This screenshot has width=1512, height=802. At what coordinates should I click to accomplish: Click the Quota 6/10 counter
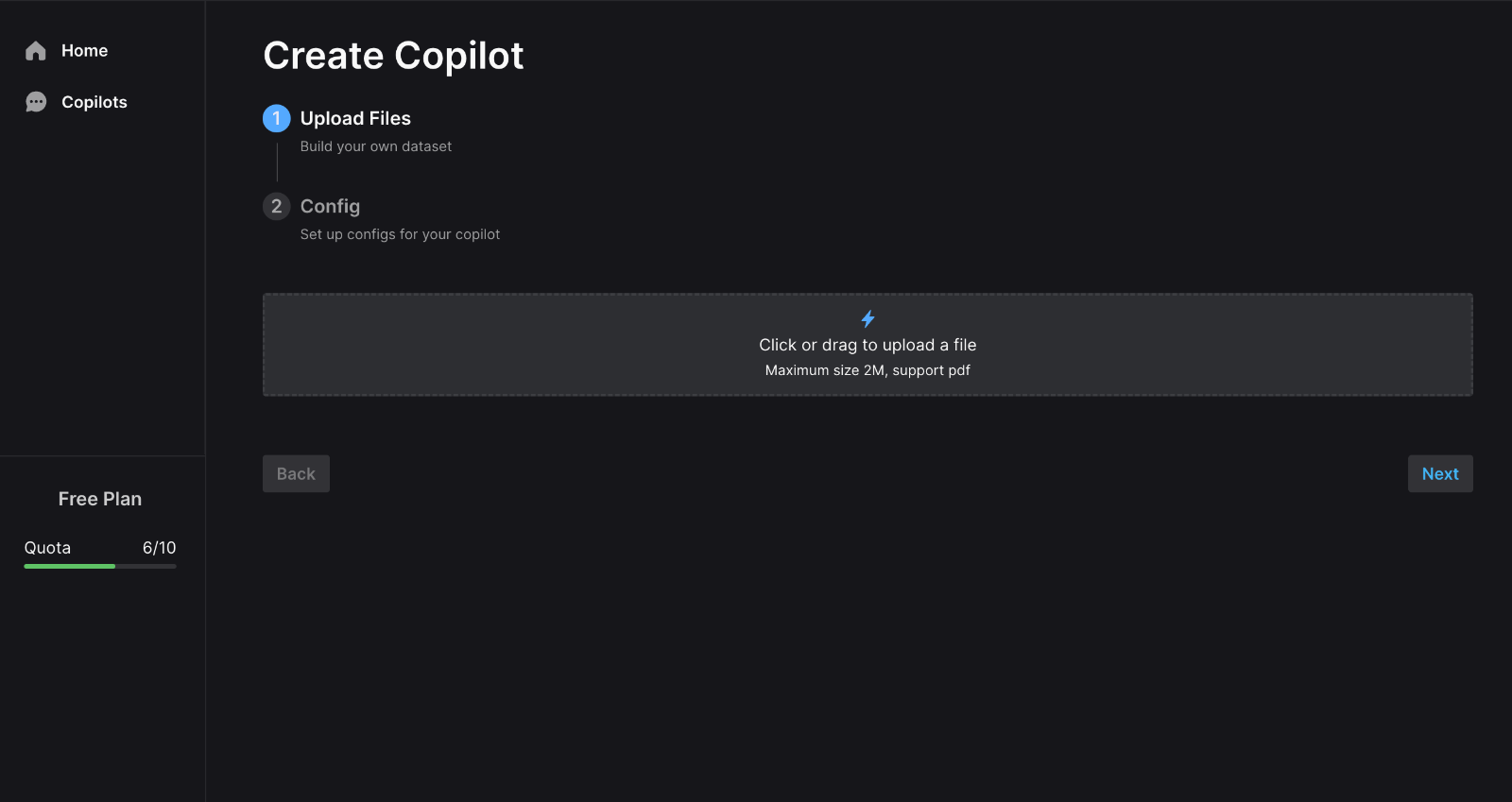click(99, 547)
